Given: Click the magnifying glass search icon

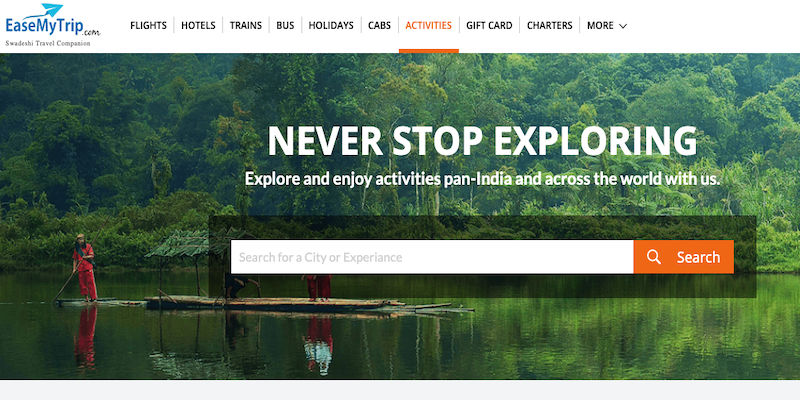Looking at the screenshot, I should (654, 257).
